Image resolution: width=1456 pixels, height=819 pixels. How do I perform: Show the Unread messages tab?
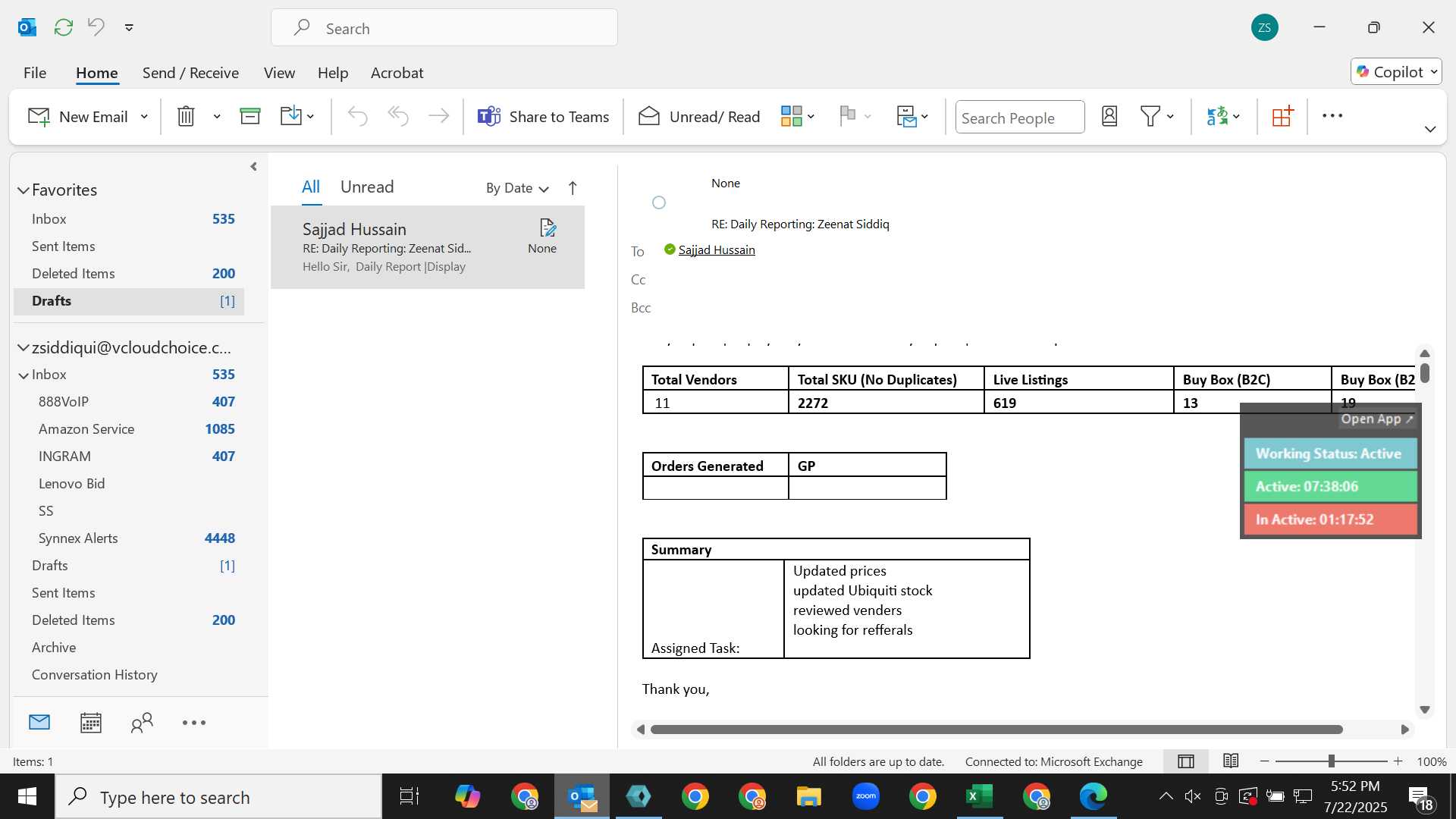367,187
